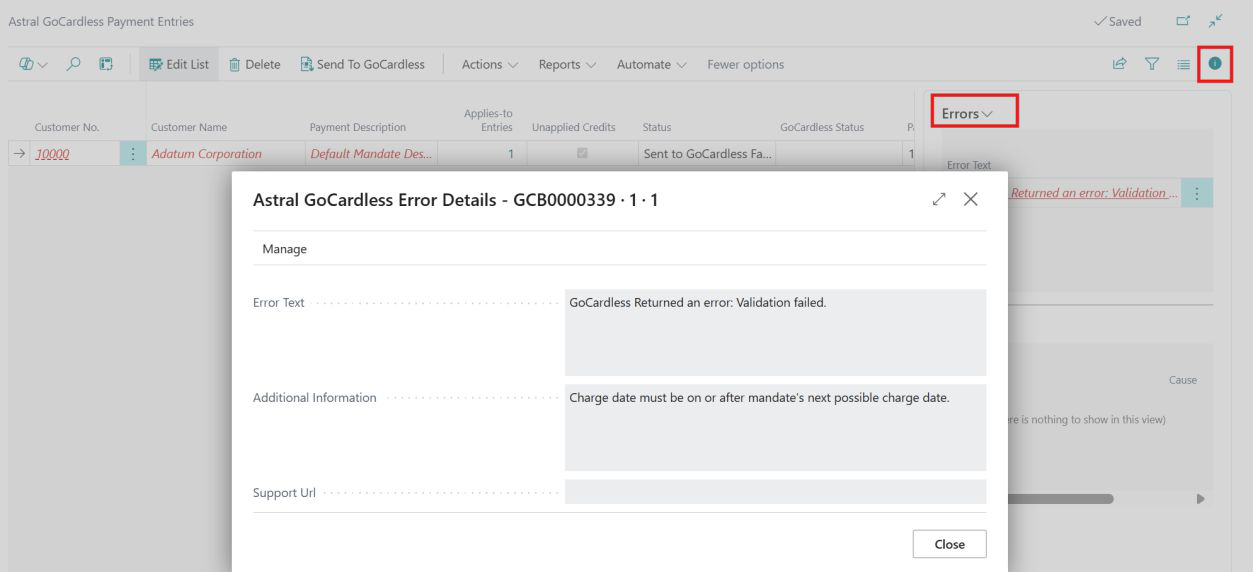The image size is (1253, 572).
Task: Click the search magnifier icon in toolbar
Action: pos(74,64)
